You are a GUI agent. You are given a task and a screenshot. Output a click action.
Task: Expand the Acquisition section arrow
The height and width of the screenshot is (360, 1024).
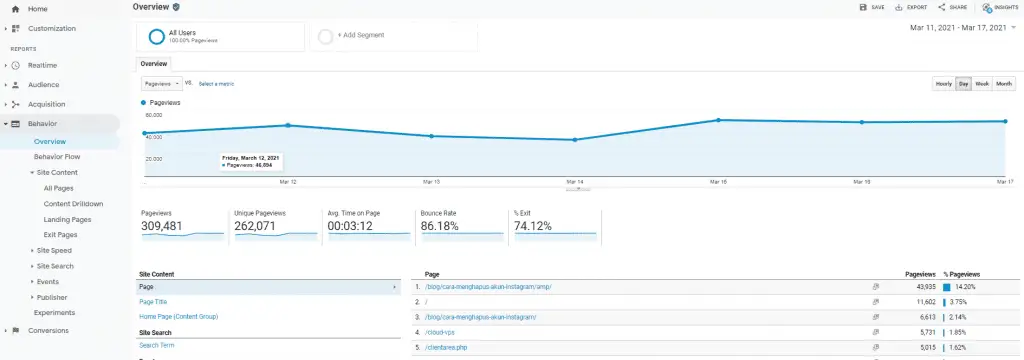tap(6, 105)
